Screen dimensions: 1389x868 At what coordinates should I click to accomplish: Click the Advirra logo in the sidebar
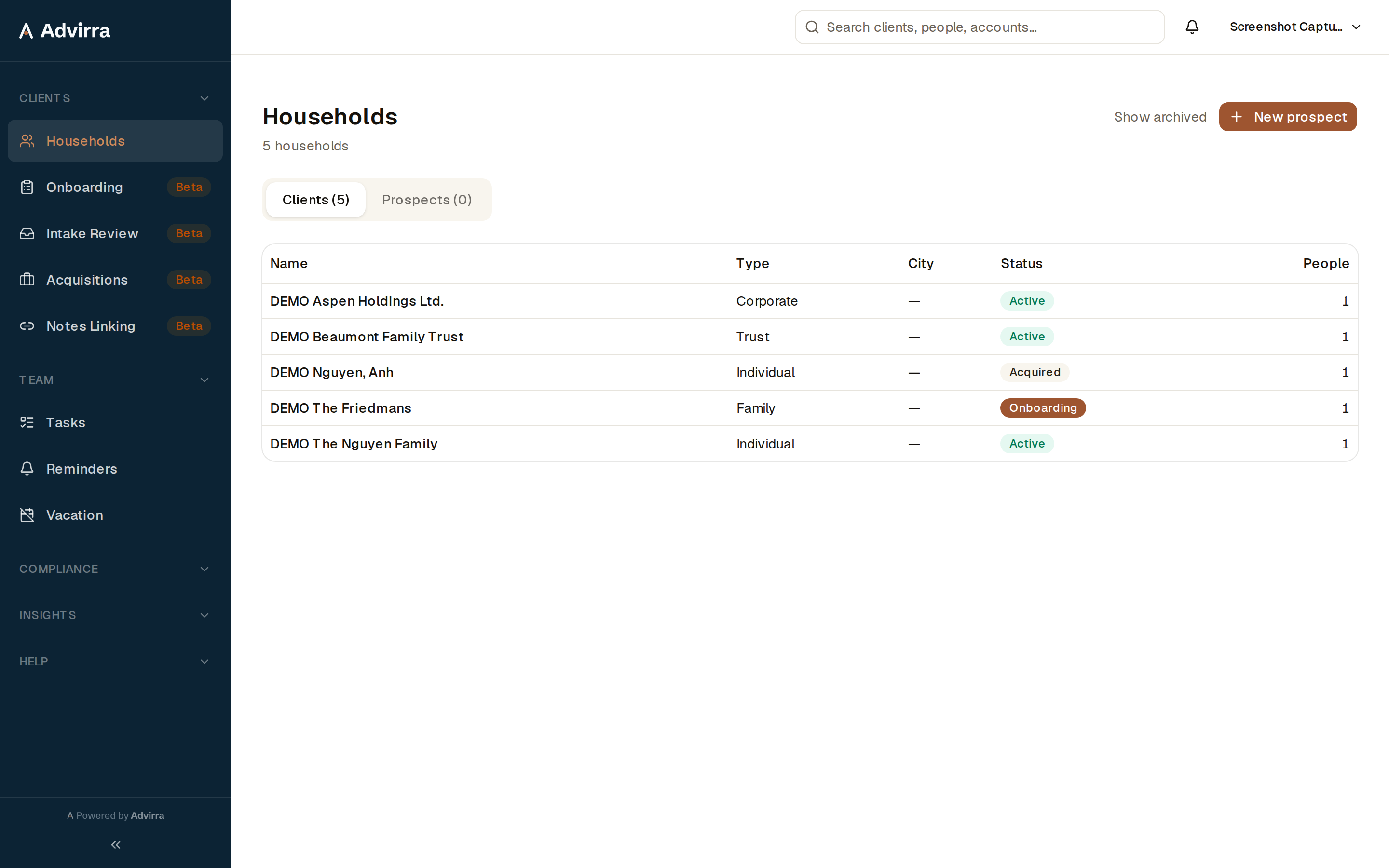(64, 30)
